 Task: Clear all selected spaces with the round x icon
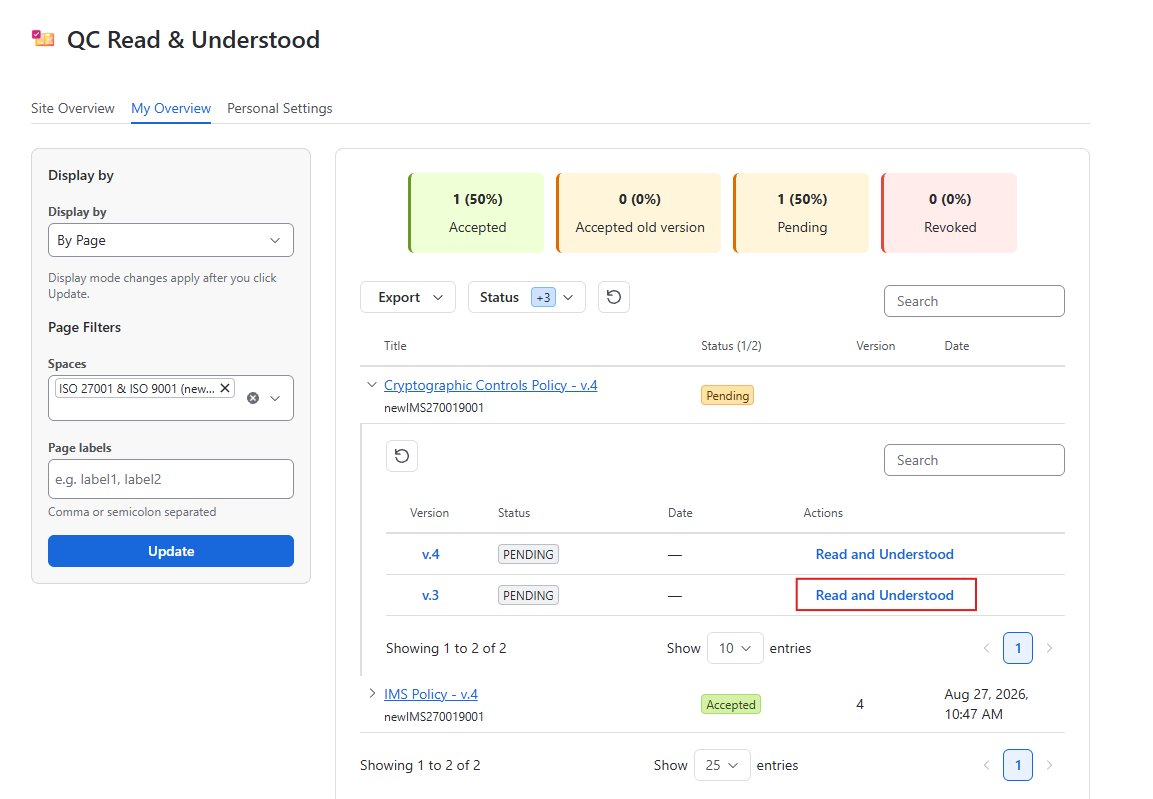point(253,398)
